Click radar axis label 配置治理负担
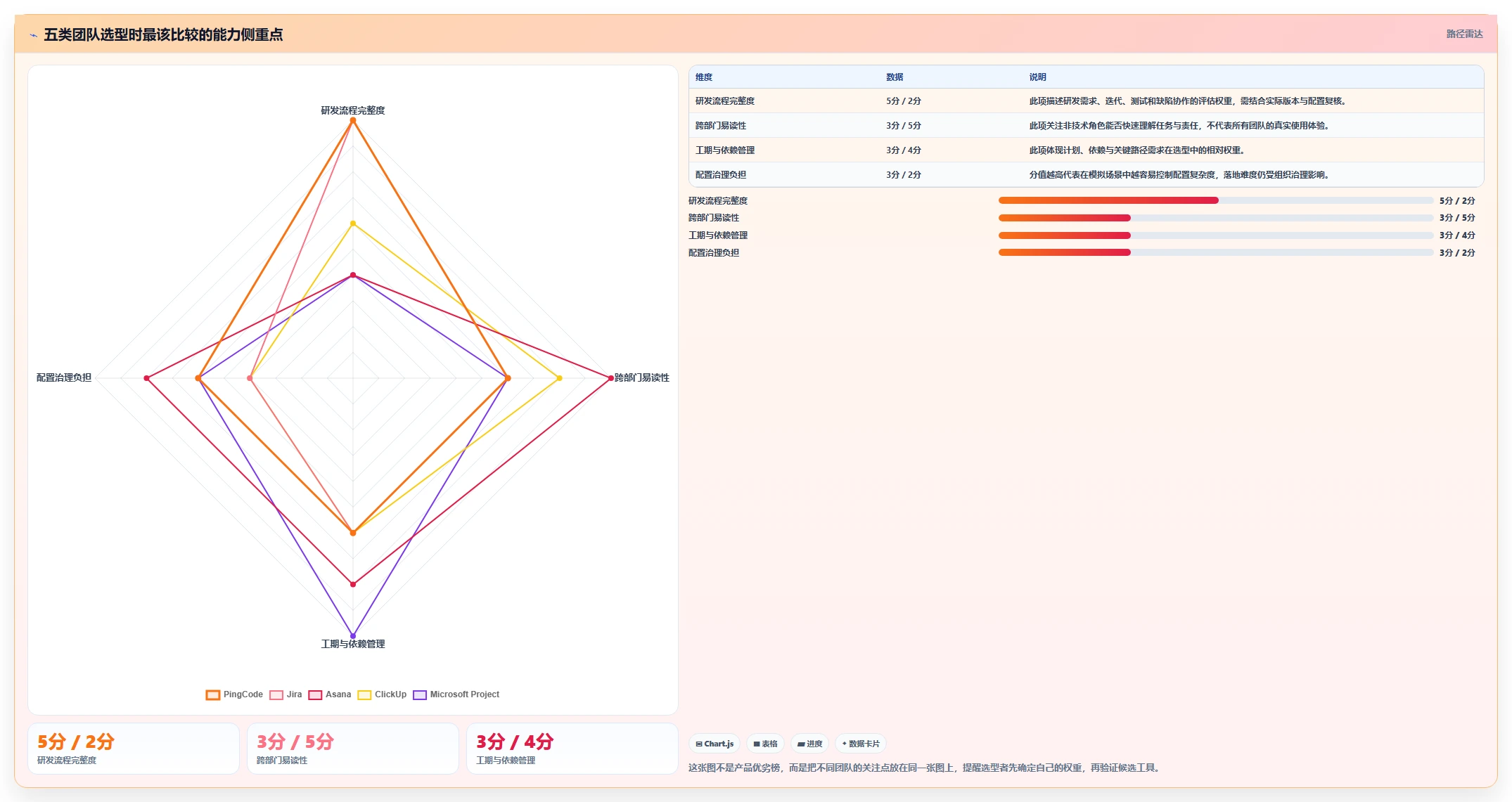Viewport: 1512px width, 802px height. pyautogui.click(x=64, y=377)
